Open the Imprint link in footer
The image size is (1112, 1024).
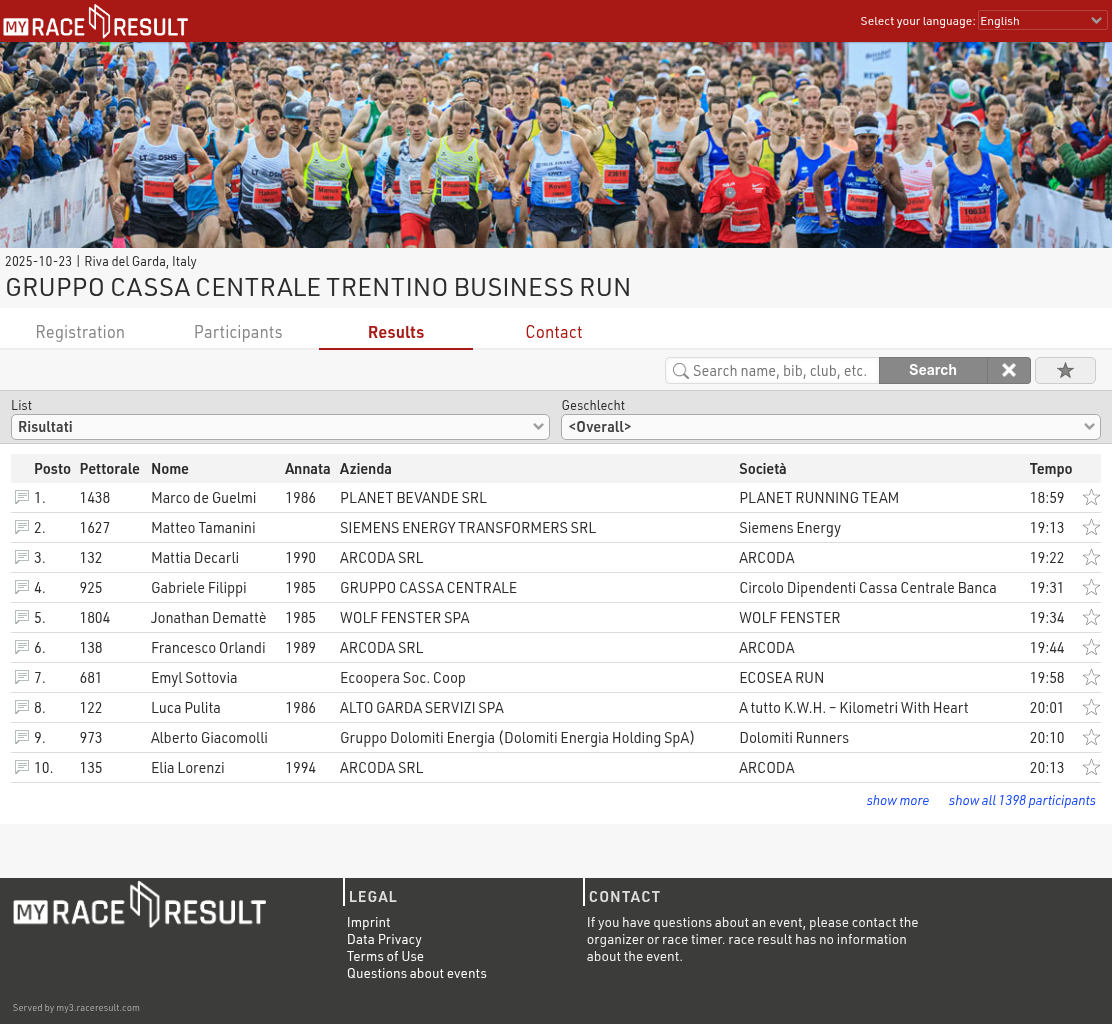(x=368, y=922)
